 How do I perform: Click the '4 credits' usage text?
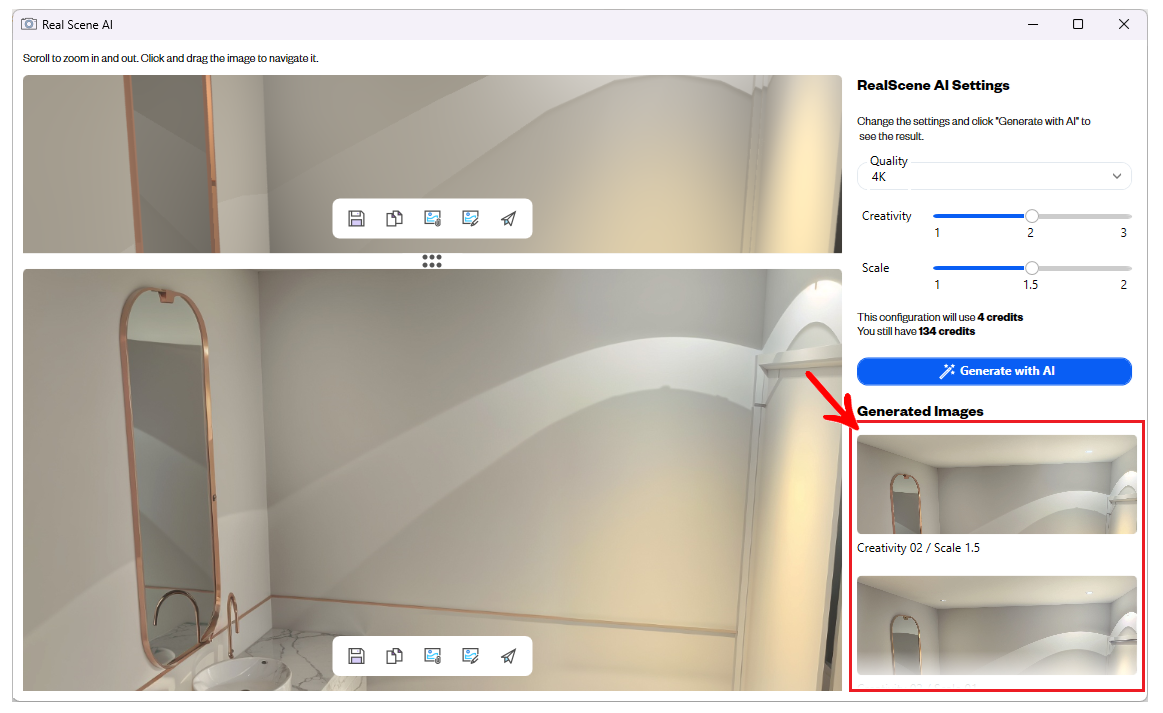(1000, 318)
